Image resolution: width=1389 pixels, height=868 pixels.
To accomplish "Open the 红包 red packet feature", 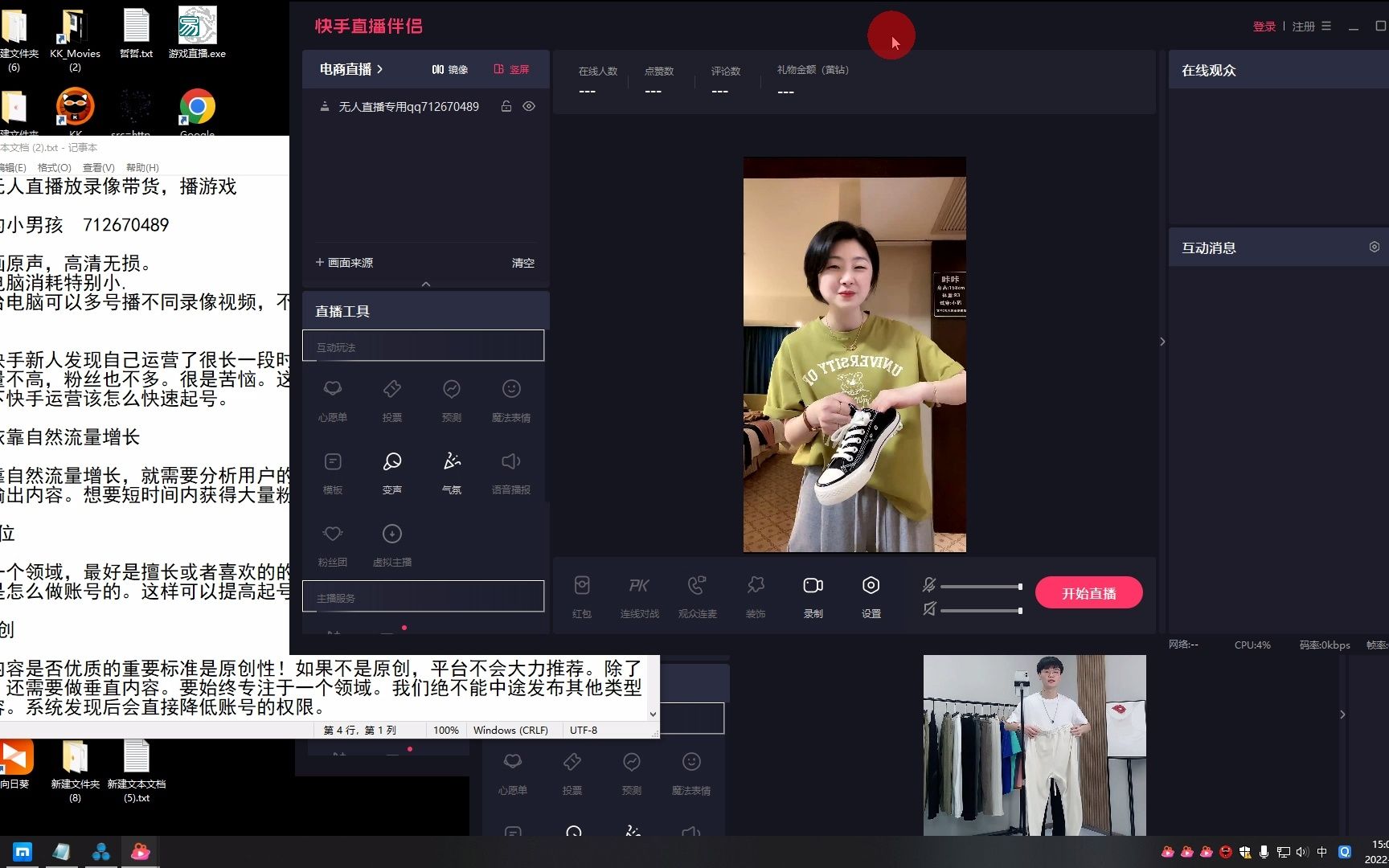I will pos(582,596).
